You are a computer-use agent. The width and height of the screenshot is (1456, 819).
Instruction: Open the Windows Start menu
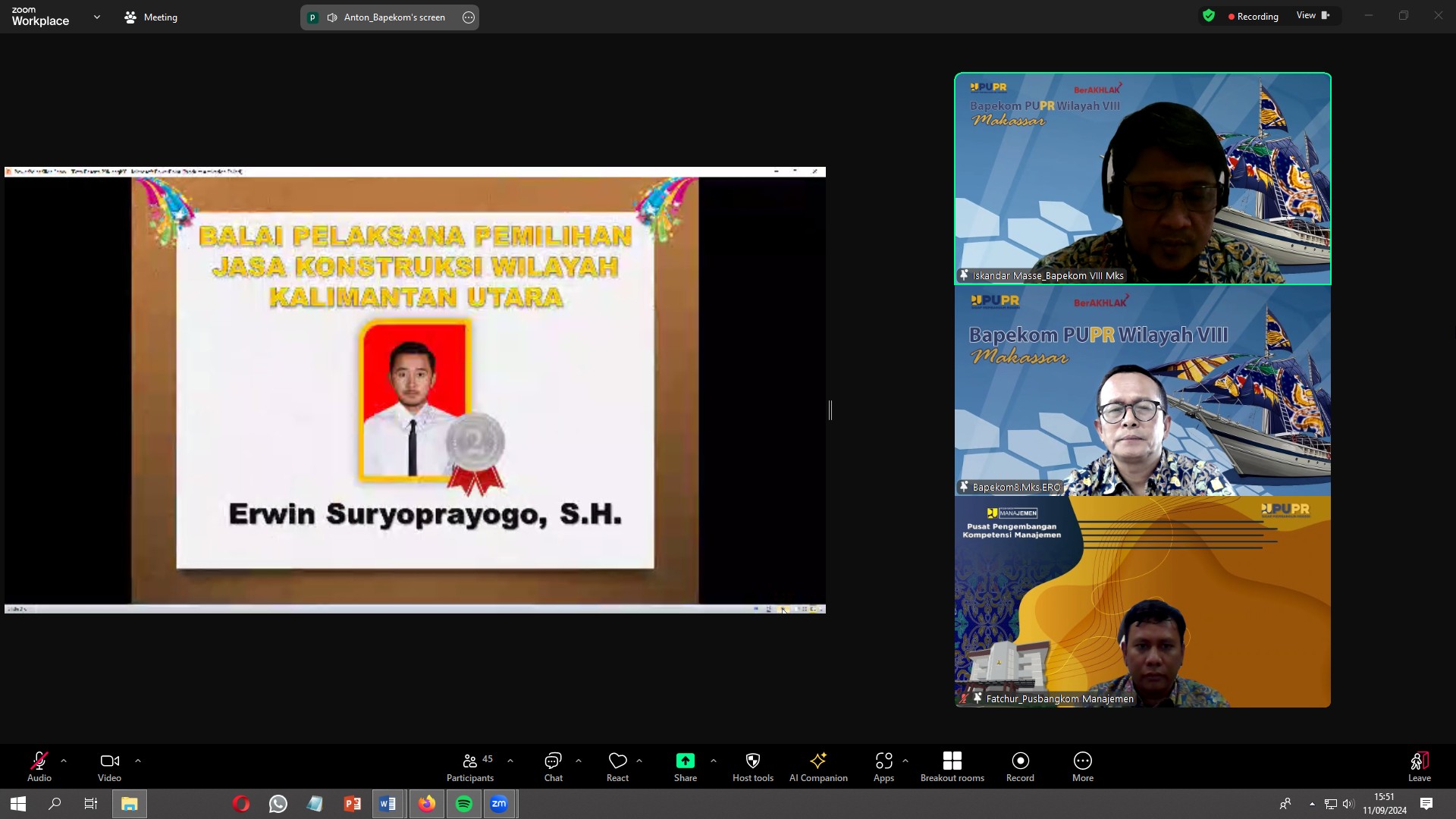pos(18,804)
